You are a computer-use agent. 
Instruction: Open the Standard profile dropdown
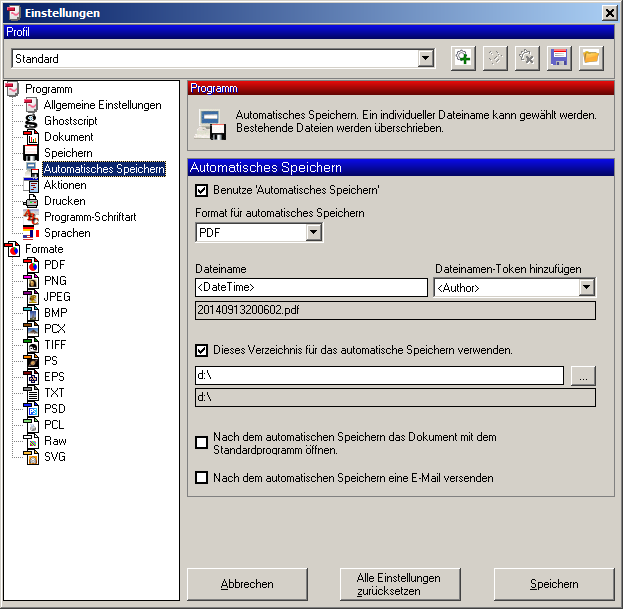[x=426, y=59]
